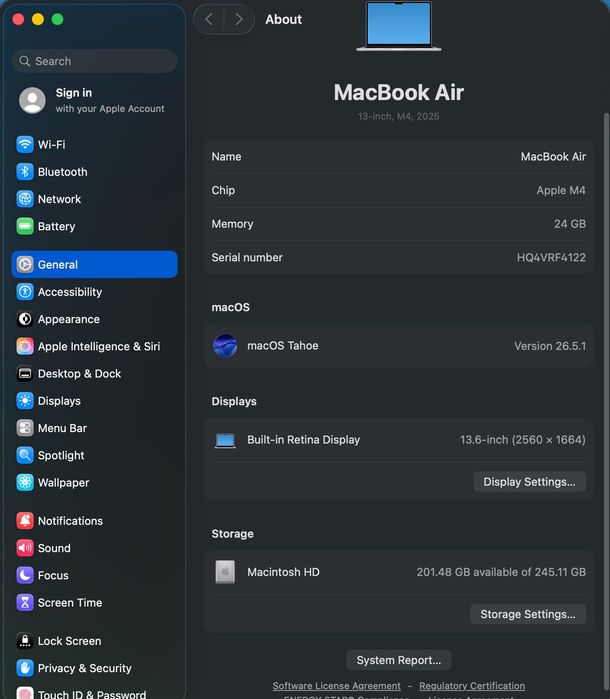Image resolution: width=610 pixels, height=699 pixels.
Task: Open Touch ID & Password fingerprint icon
Action: (x=25, y=693)
